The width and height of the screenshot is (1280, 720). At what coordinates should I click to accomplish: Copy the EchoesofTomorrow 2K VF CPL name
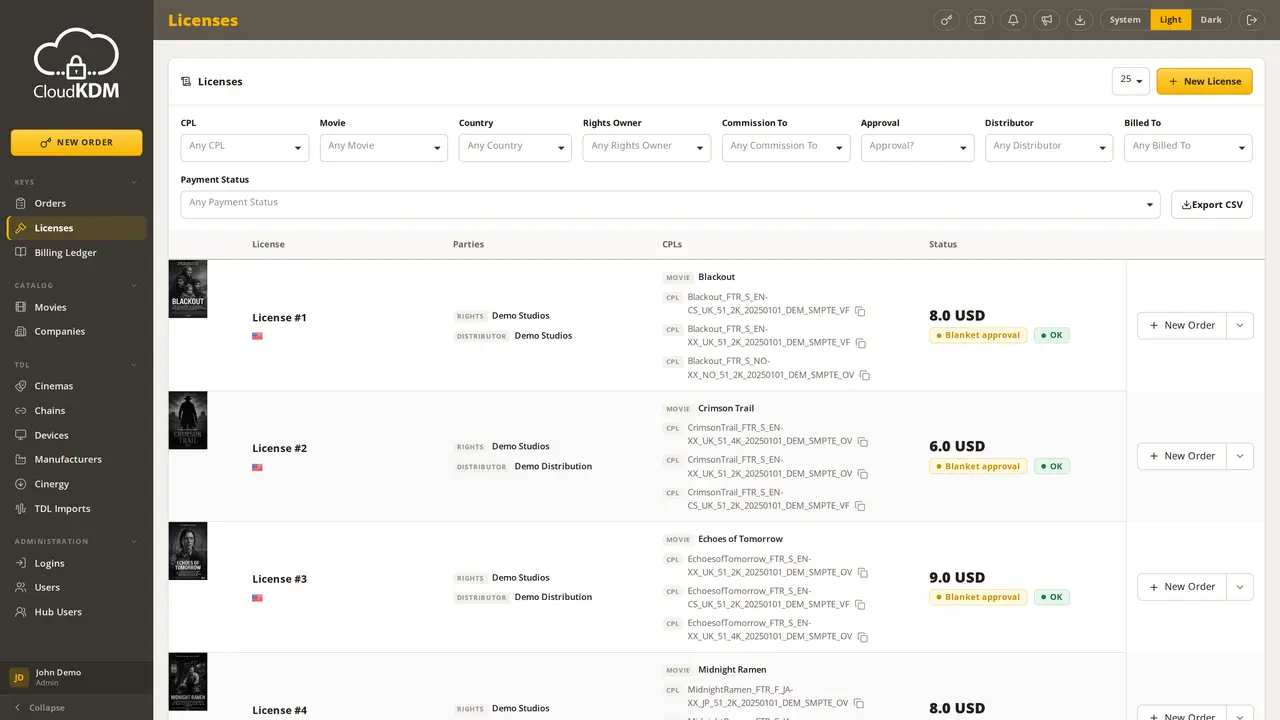[860, 605]
